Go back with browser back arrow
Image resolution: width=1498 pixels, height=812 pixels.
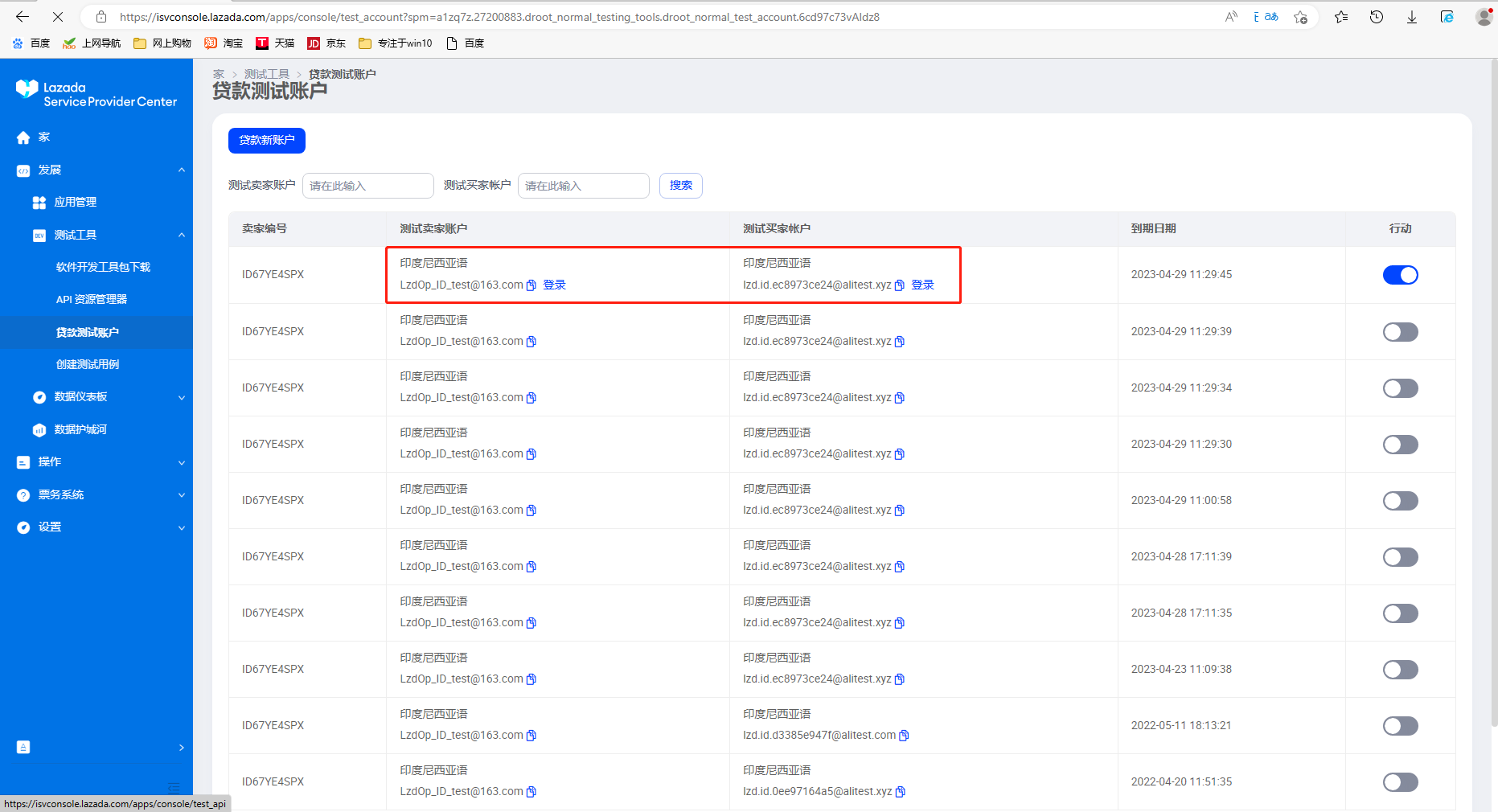[23, 17]
